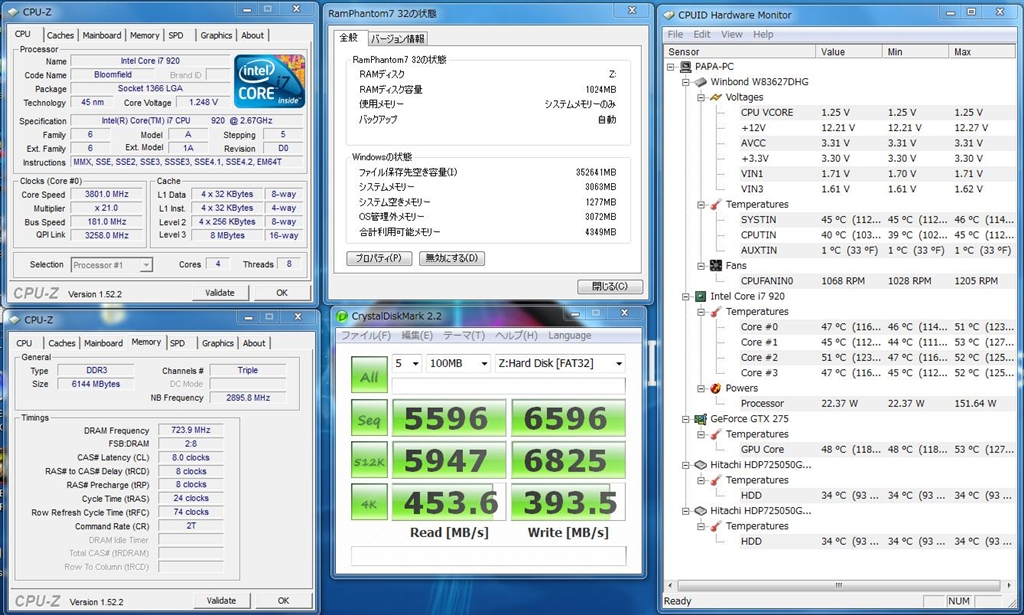Run the 4K benchmark in CrystalDiskMark
This screenshot has width=1024, height=615.
click(369, 503)
